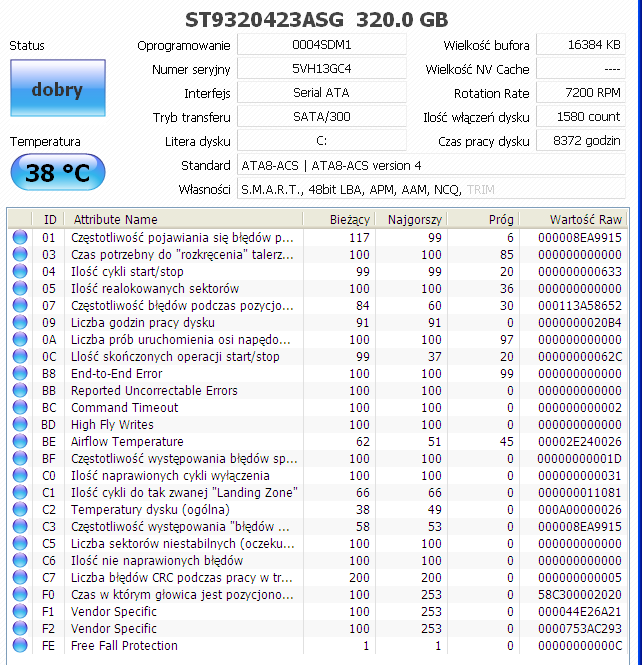
Task: Select 'End-to-End Error' attribute name
Action: click(x=116, y=374)
